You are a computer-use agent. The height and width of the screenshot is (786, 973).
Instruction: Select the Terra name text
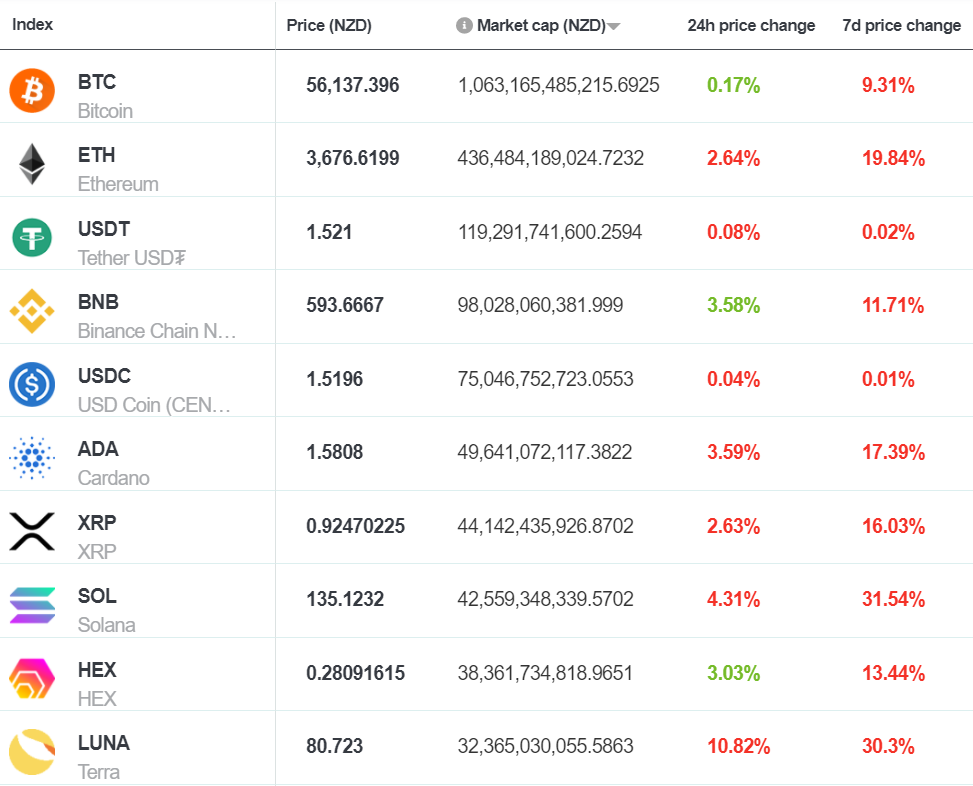(99, 772)
